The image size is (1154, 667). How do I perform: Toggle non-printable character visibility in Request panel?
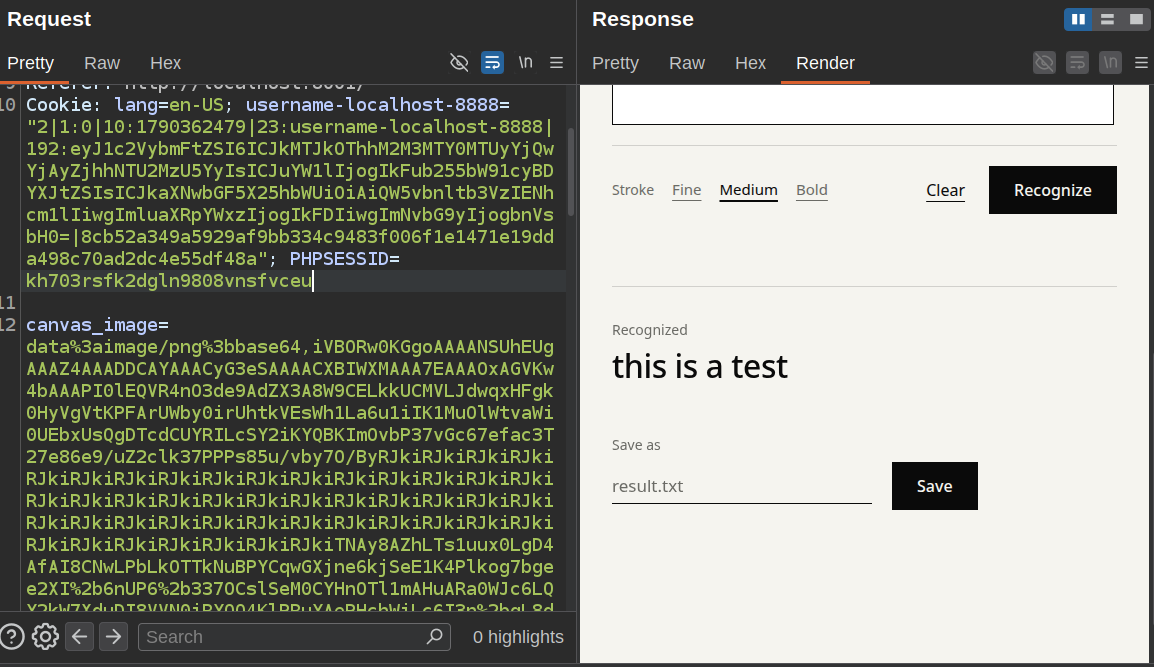click(x=459, y=63)
